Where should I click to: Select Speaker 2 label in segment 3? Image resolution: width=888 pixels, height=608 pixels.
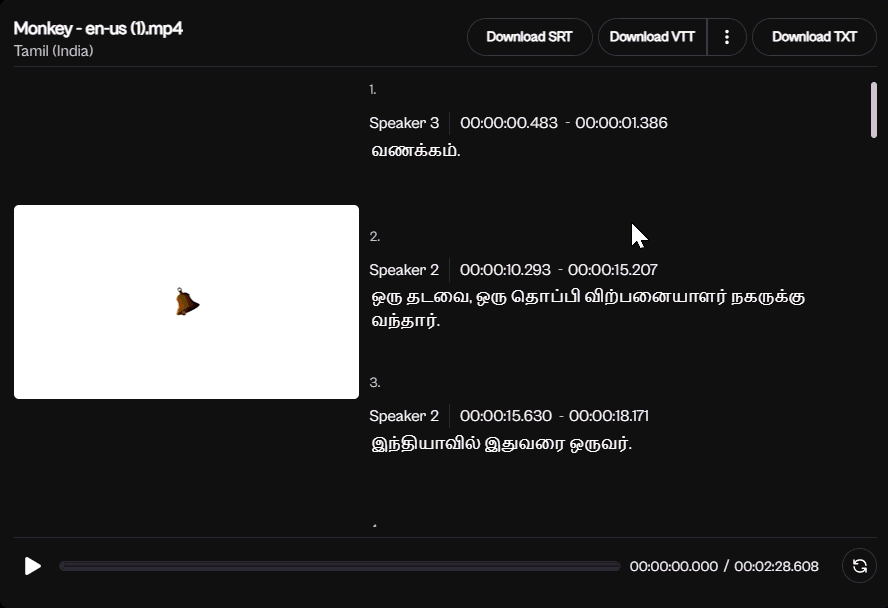tap(404, 416)
